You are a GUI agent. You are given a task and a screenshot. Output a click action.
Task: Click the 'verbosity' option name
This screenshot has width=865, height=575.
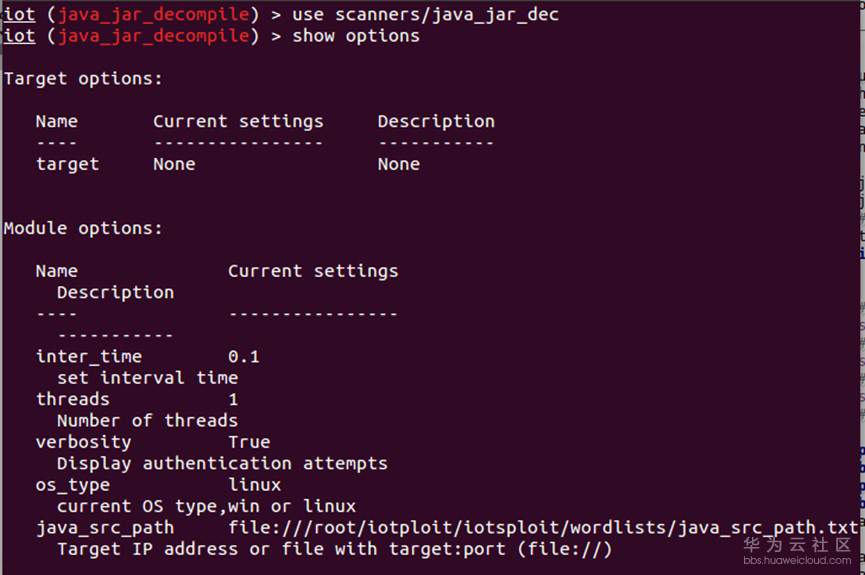83,442
